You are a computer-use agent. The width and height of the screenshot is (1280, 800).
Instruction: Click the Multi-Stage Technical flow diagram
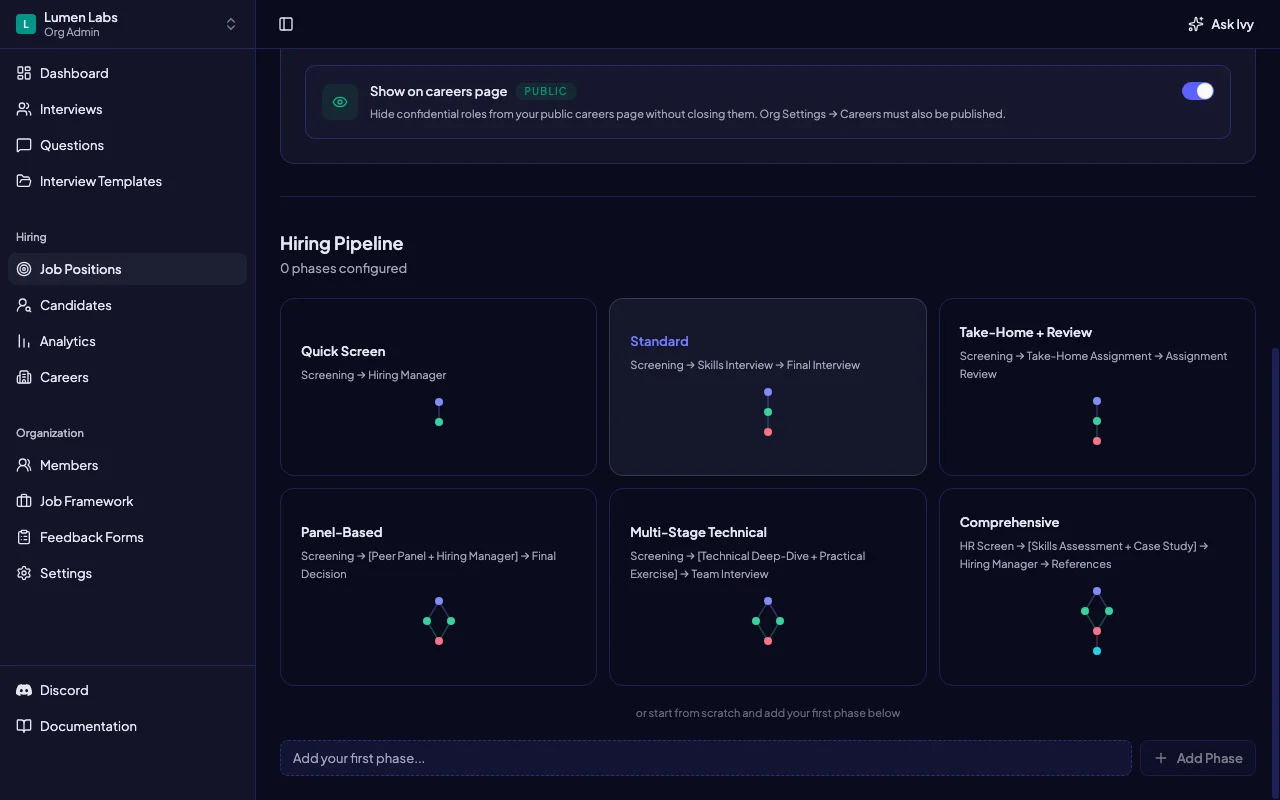[x=768, y=621]
